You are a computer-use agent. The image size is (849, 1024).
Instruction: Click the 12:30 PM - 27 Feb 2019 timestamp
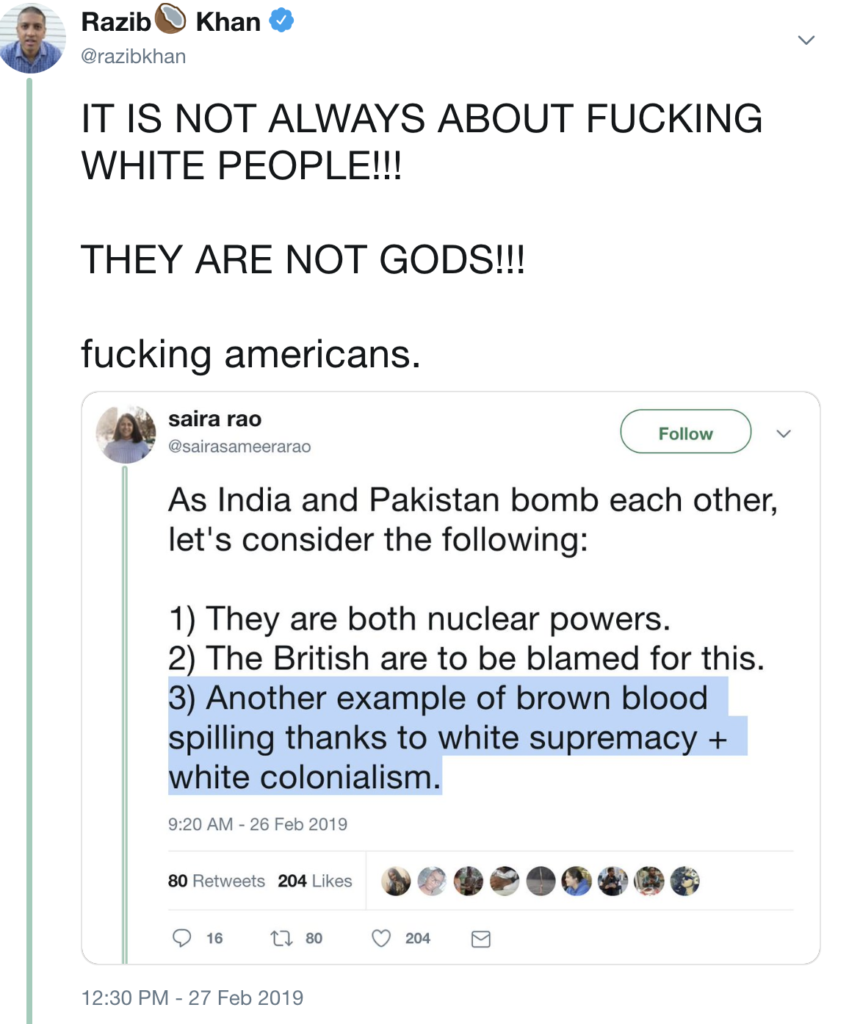pos(191,997)
